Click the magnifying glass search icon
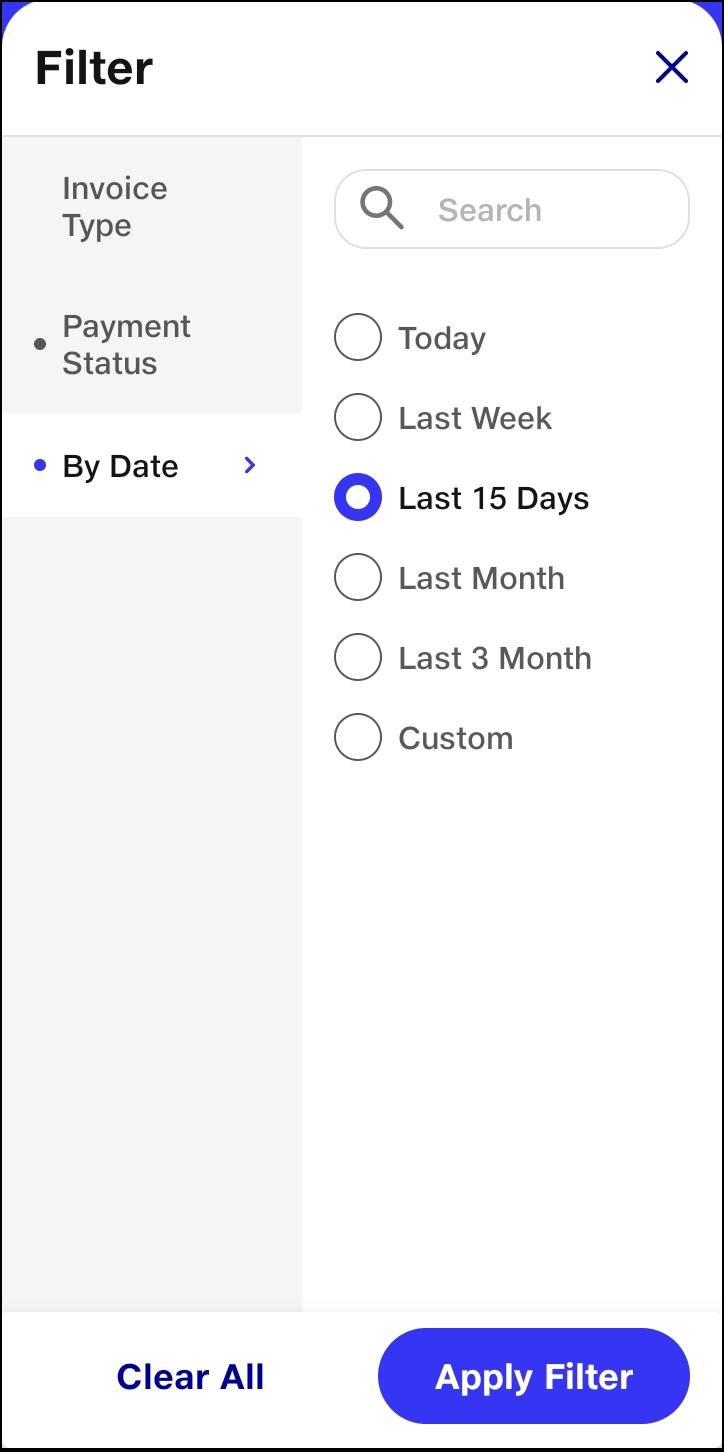Viewport: 724px width, 1452px height. (x=382, y=209)
